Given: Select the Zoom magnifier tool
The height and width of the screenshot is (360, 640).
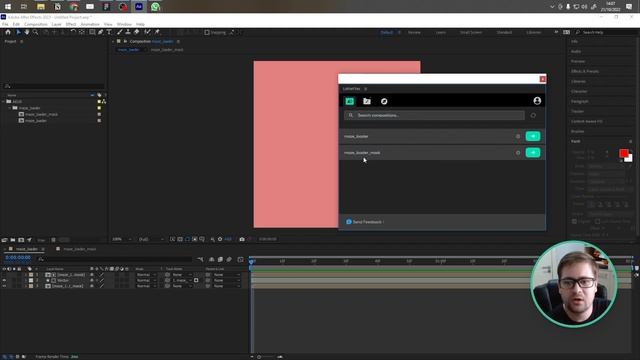Looking at the screenshot, I should click(x=36, y=32).
